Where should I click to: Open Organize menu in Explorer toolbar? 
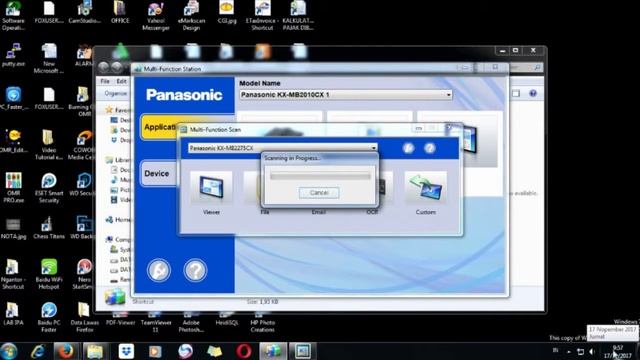click(x=116, y=93)
